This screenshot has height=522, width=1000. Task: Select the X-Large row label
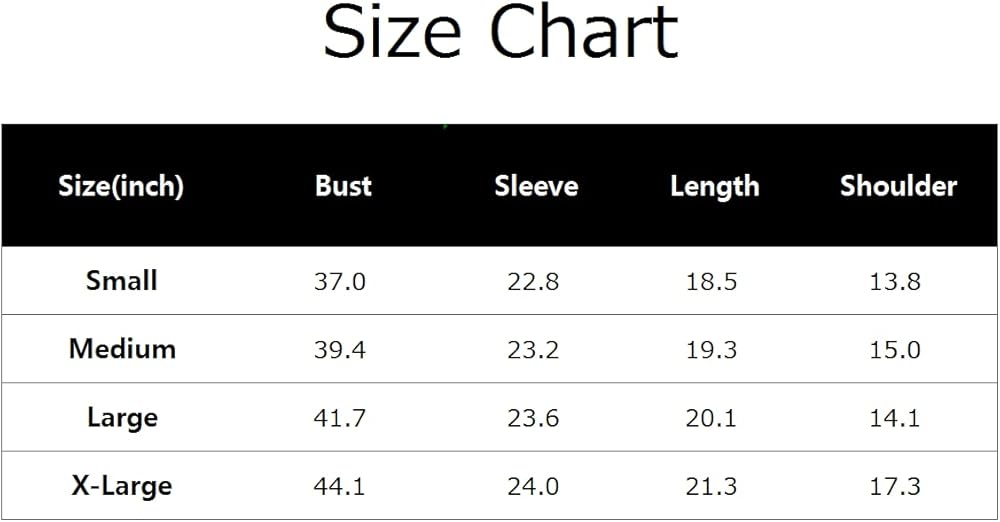click(122, 486)
